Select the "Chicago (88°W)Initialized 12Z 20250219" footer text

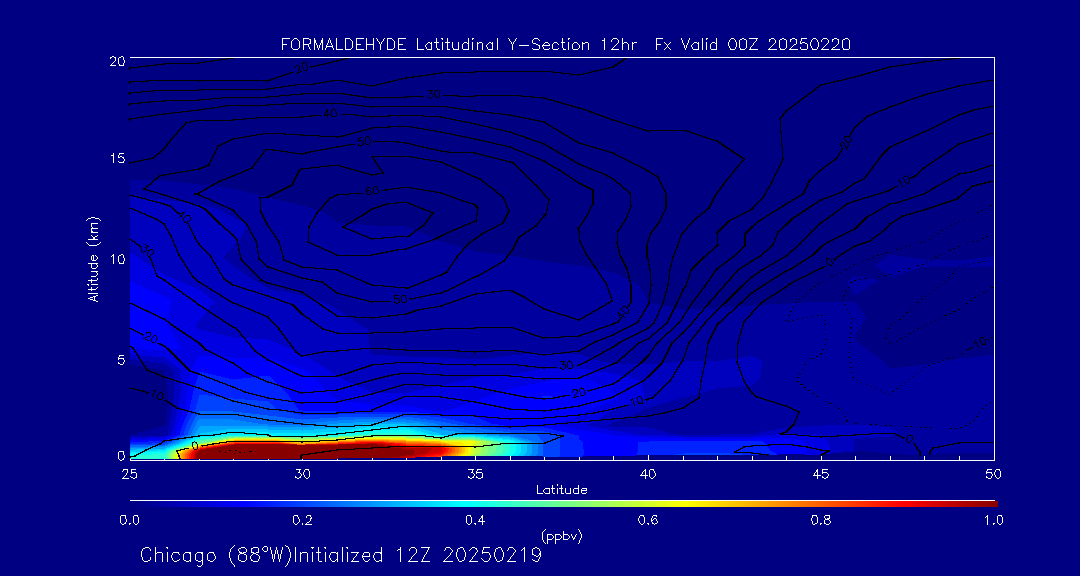pyautogui.click(x=341, y=555)
